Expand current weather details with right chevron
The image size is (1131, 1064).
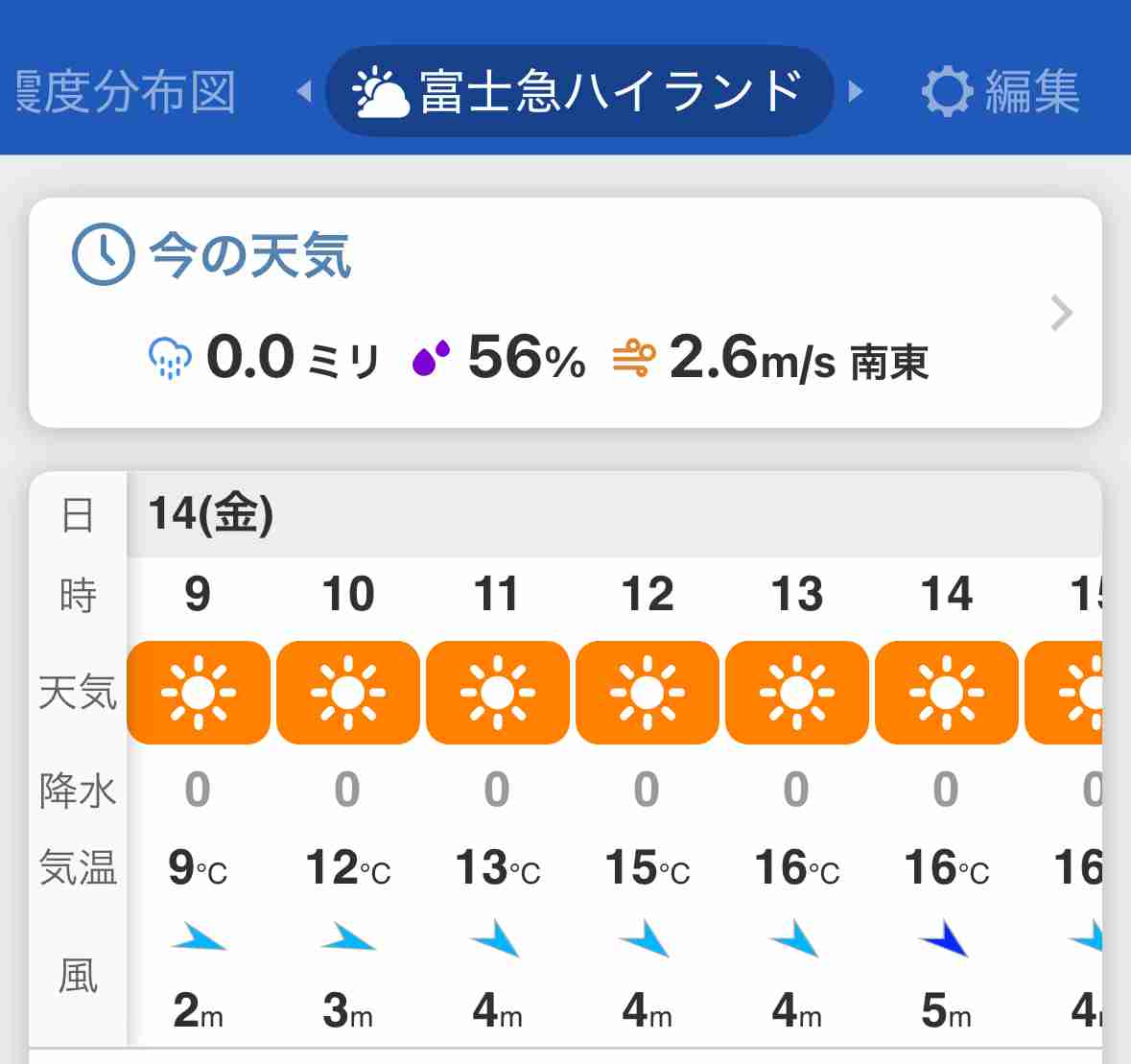1061,313
